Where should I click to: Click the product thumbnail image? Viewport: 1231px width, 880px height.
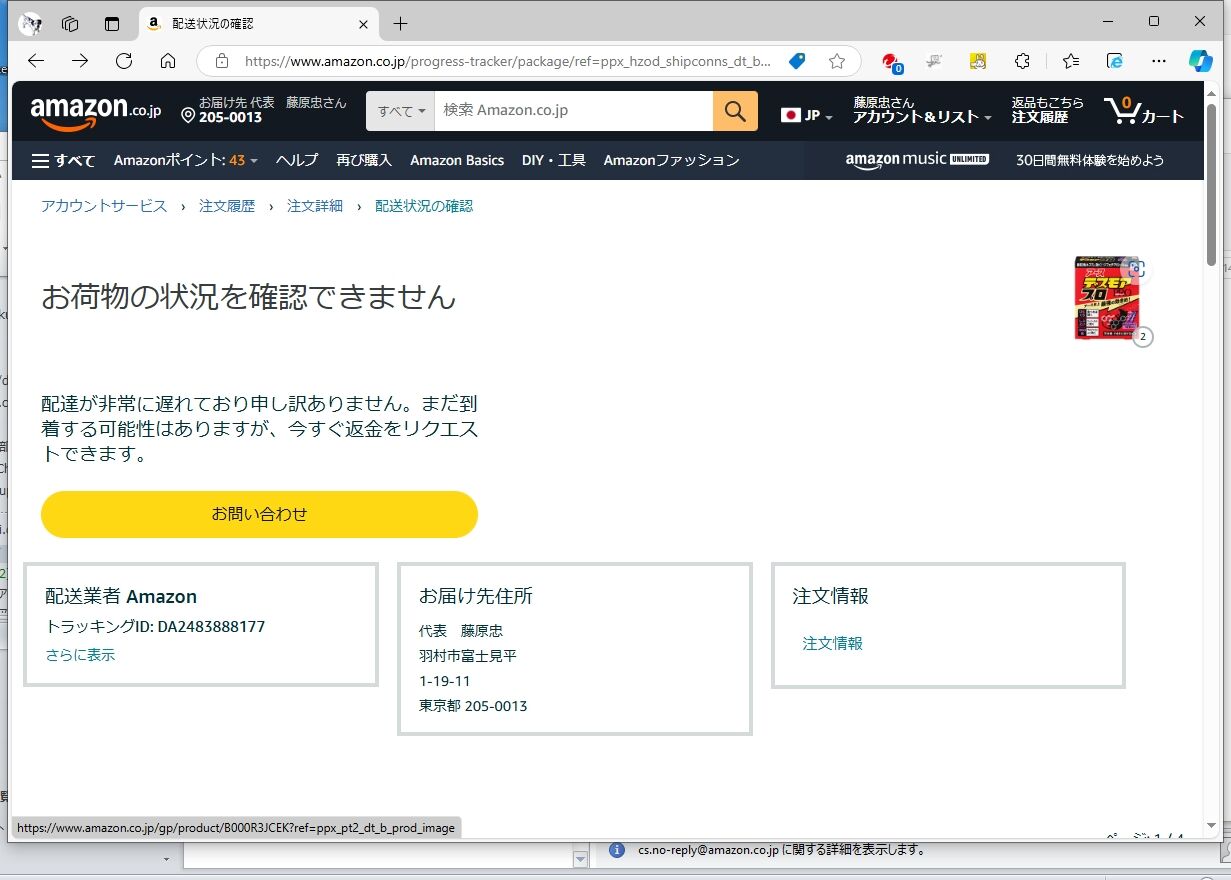[1106, 298]
